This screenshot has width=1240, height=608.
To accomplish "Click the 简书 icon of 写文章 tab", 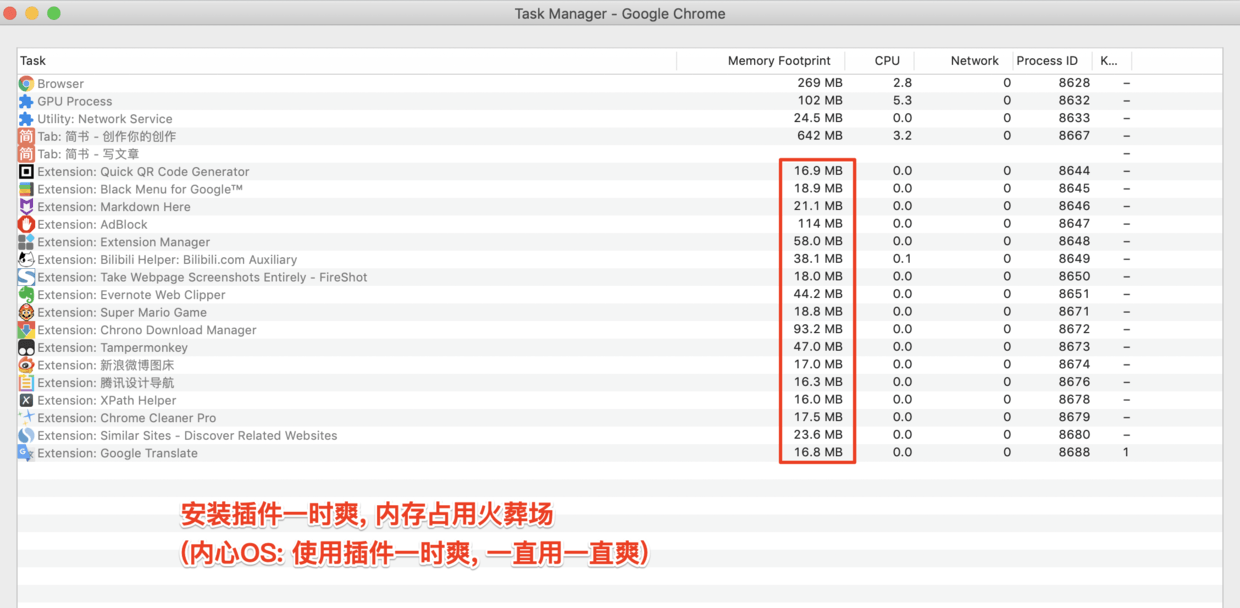I will [x=26, y=154].
